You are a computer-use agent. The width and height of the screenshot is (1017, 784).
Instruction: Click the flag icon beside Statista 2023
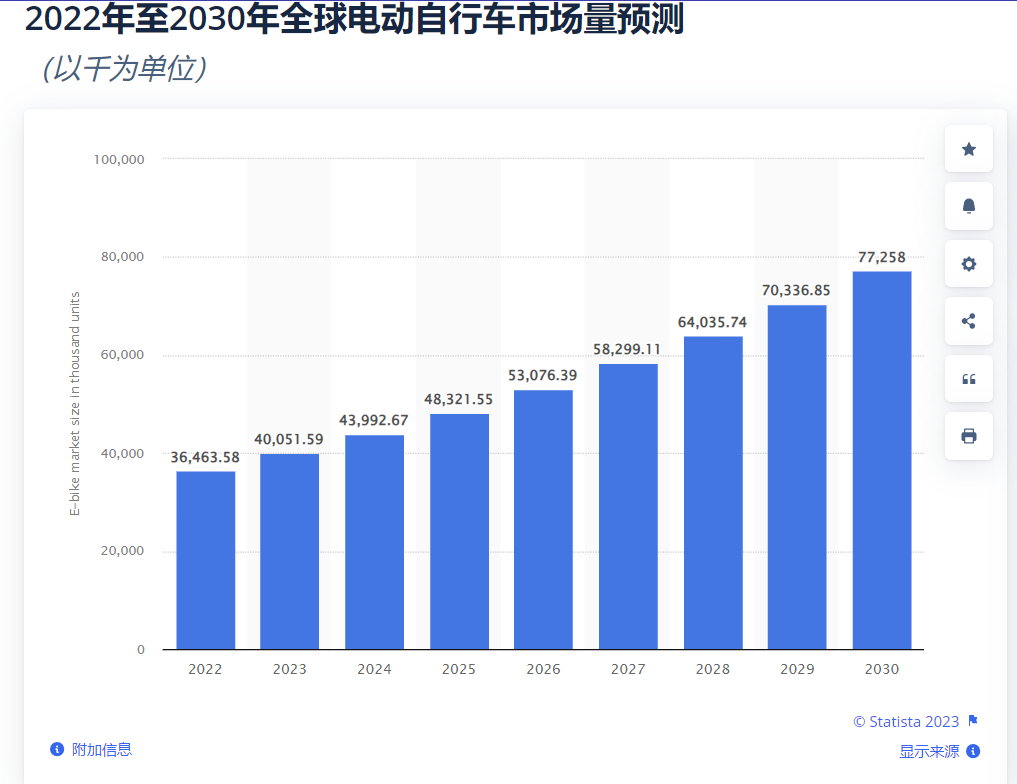pyautogui.click(x=972, y=720)
